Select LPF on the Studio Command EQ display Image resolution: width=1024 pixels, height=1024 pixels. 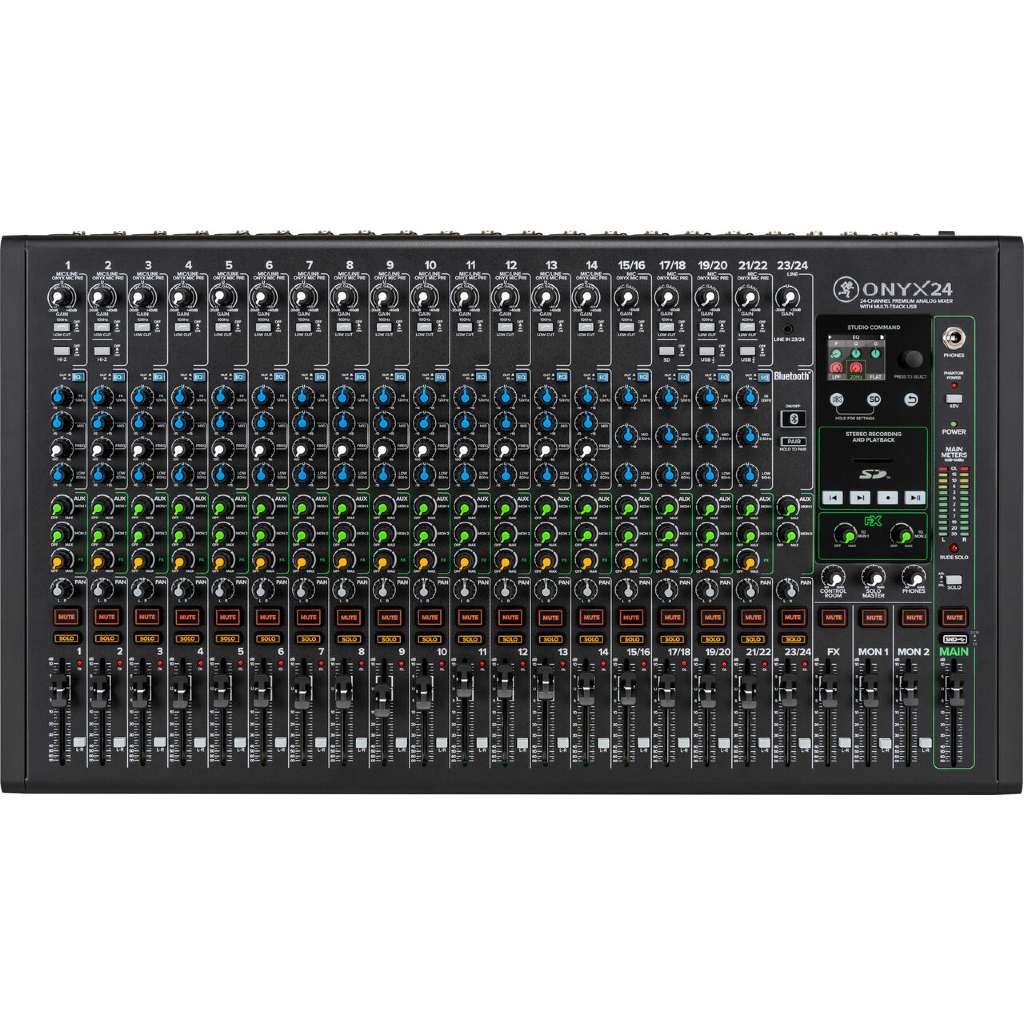pos(835,377)
